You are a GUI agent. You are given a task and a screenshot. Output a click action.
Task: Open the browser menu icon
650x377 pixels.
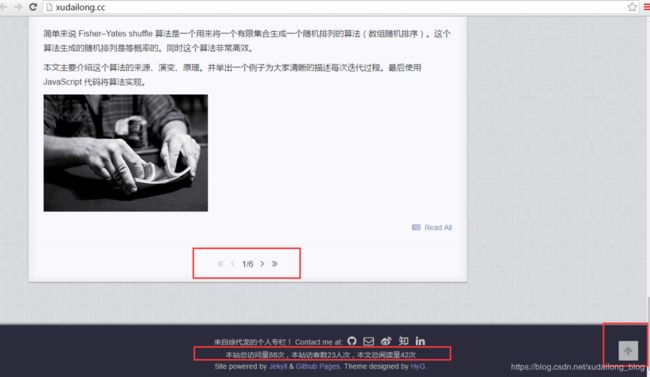pos(647,7)
